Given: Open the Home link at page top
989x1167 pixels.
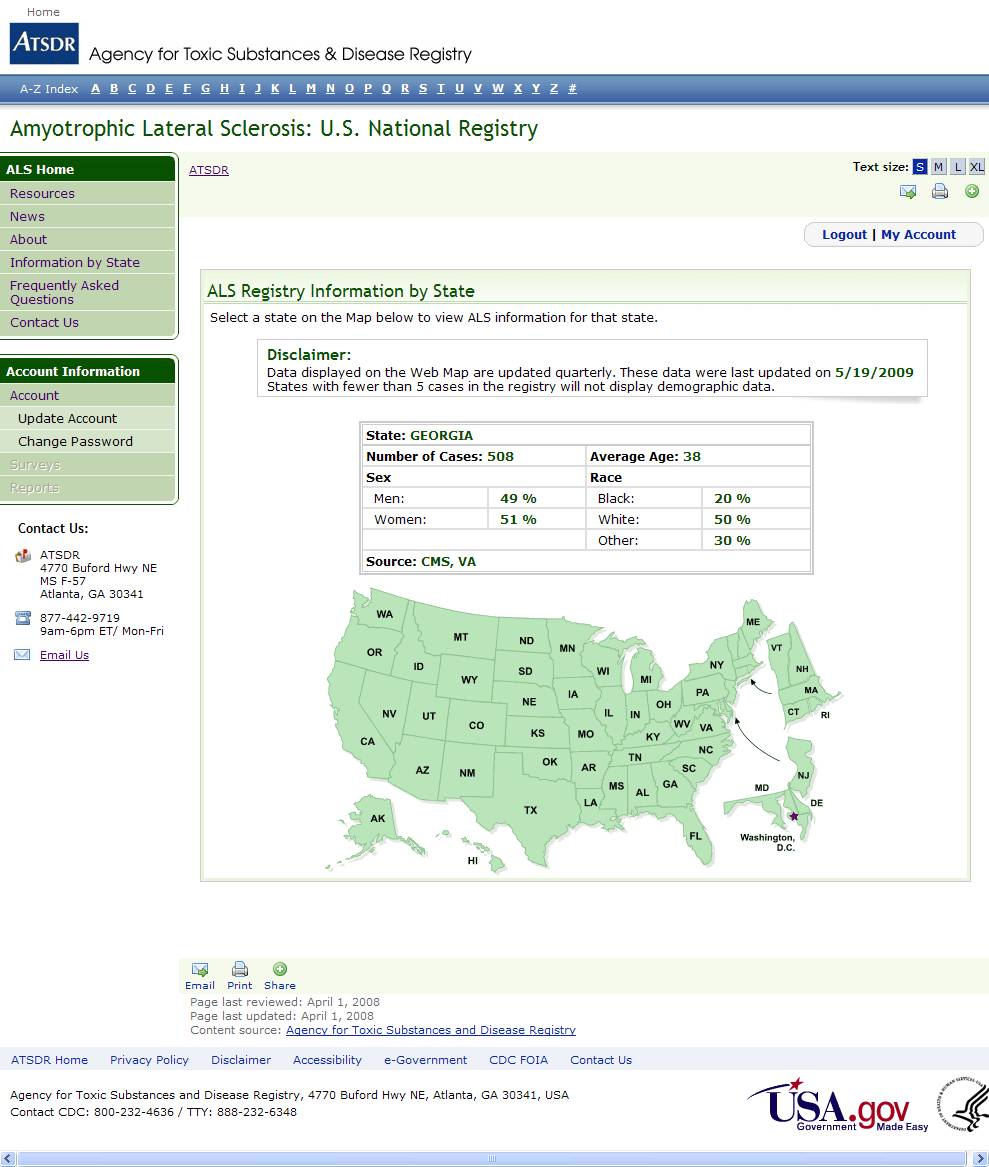Looking at the screenshot, I should point(43,12).
